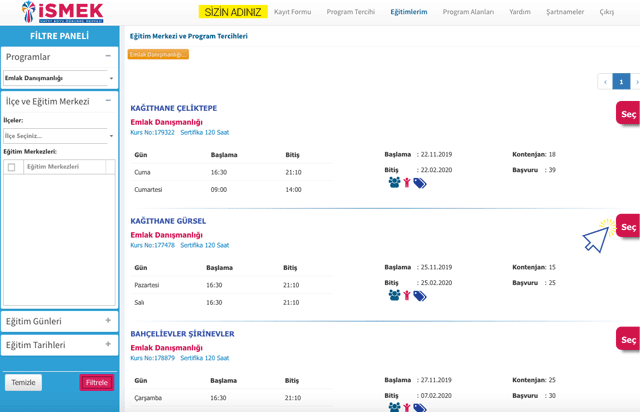Click the İSMEK logo
640x412 pixels.
(62, 12)
